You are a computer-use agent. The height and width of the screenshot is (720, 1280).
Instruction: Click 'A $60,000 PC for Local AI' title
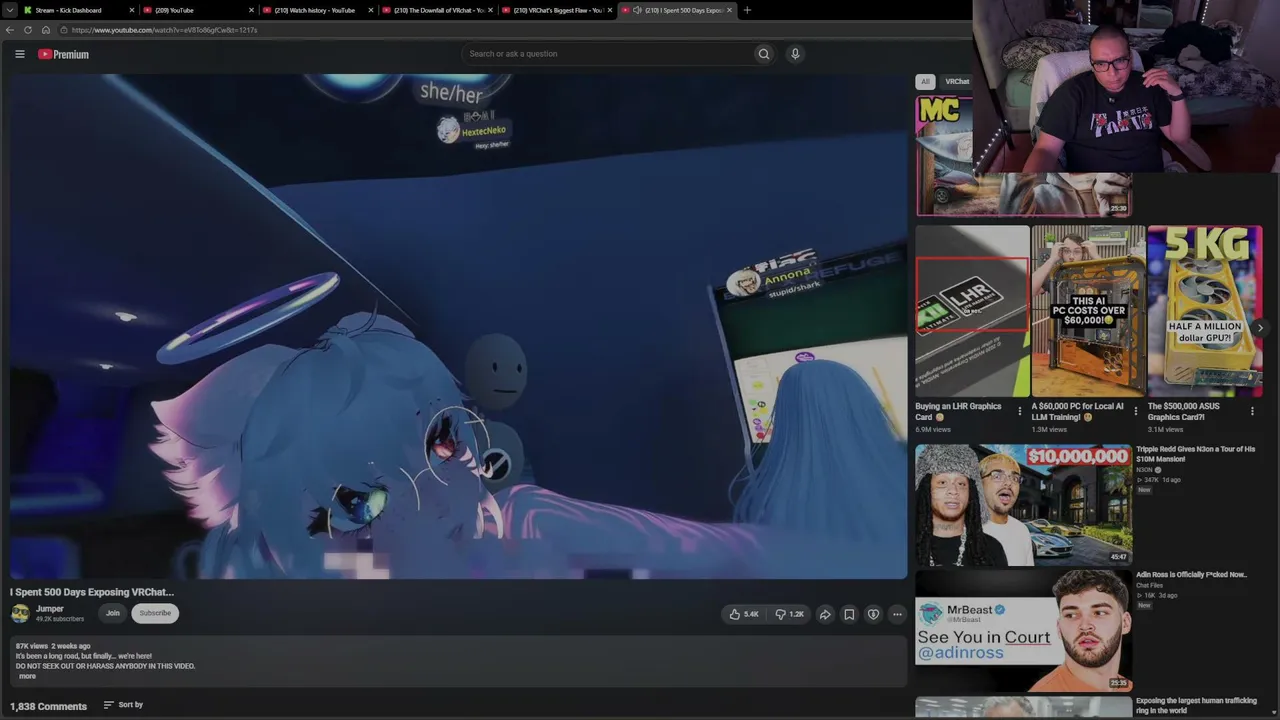pyautogui.click(x=1078, y=411)
